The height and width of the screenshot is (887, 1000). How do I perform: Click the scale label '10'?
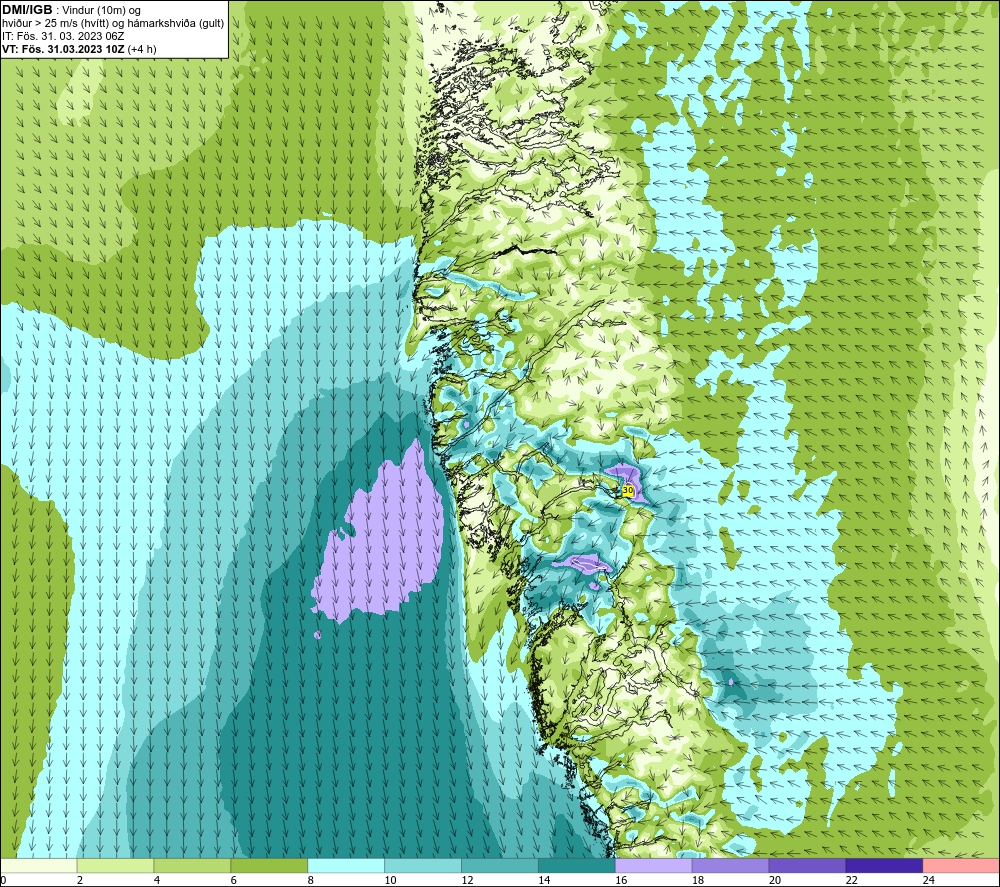click(x=390, y=880)
